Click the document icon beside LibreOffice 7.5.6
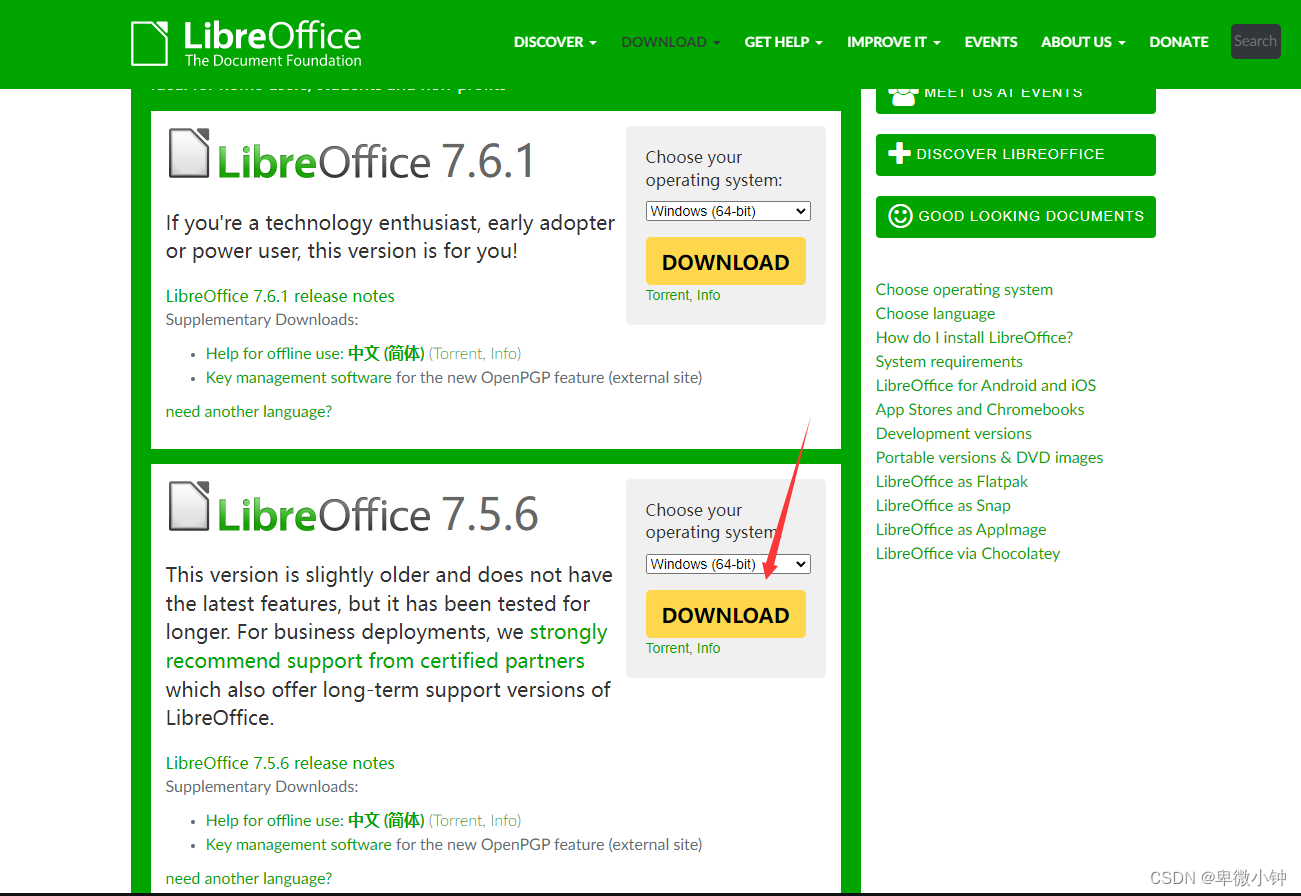1301x896 pixels. pyautogui.click(x=189, y=506)
